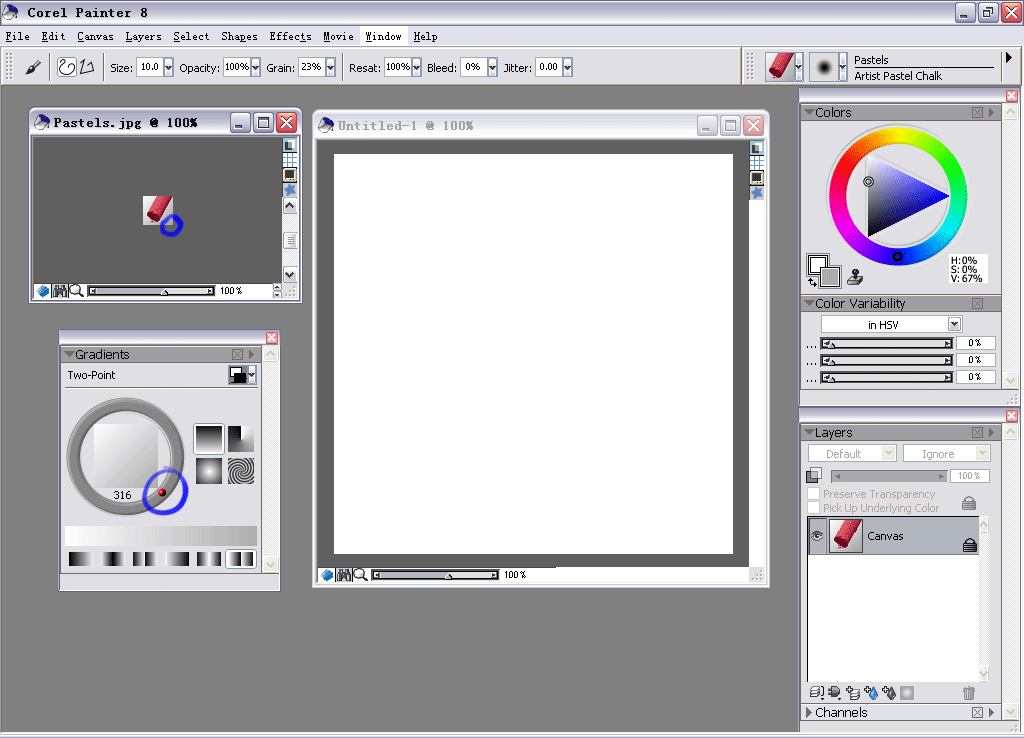Add new Water Color layer, blue drop
The width and height of the screenshot is (1024, 738).
pos(871,692)
